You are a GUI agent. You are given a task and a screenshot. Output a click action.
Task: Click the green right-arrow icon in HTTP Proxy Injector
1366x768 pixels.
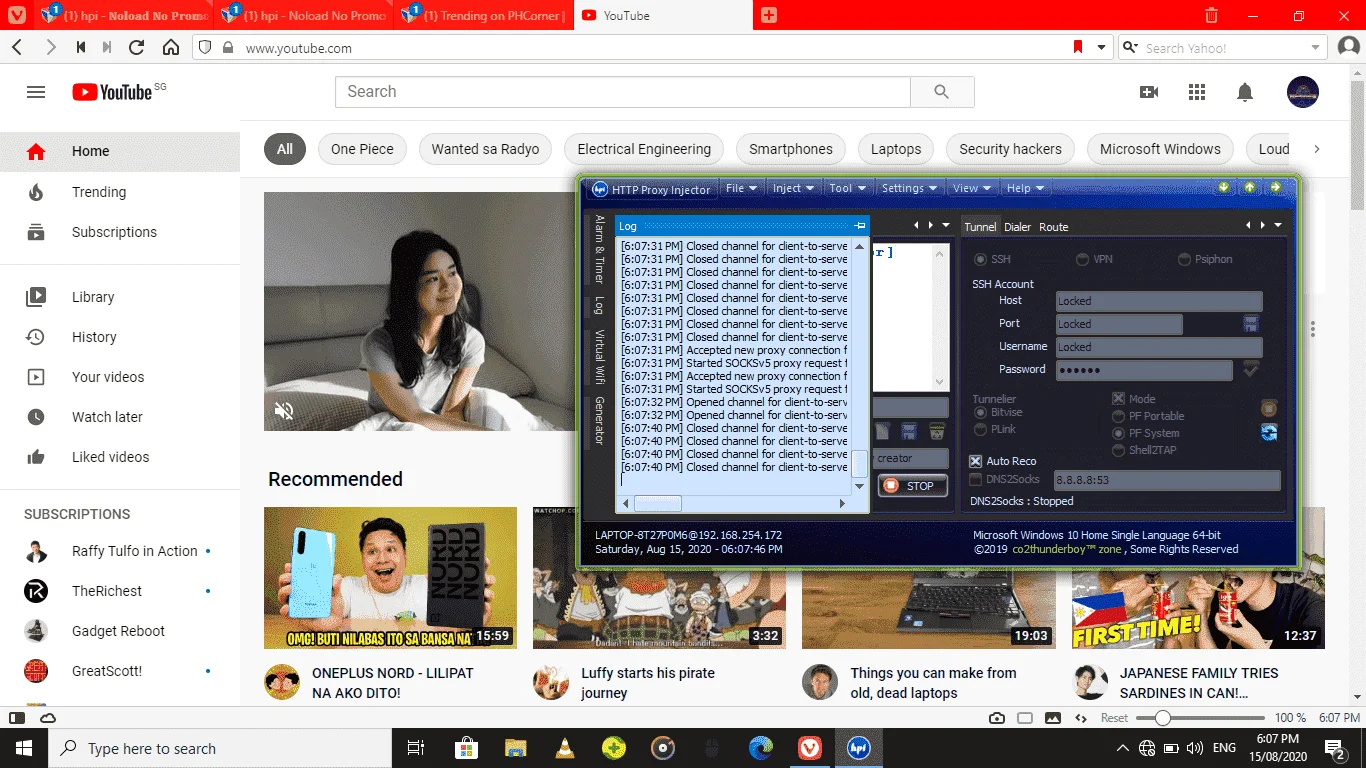pos(1276,187)
